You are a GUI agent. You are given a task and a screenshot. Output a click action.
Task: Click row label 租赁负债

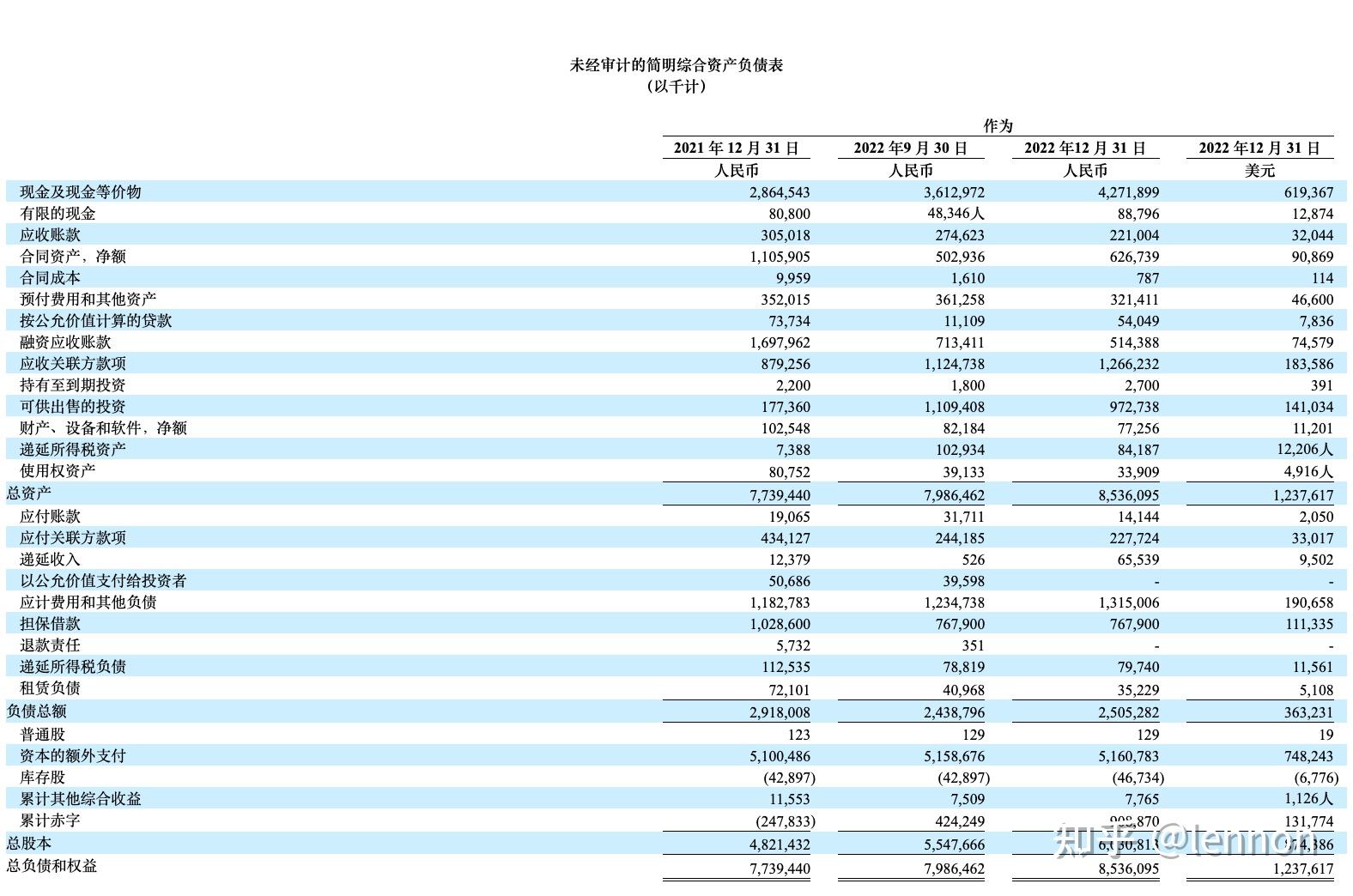50,687
